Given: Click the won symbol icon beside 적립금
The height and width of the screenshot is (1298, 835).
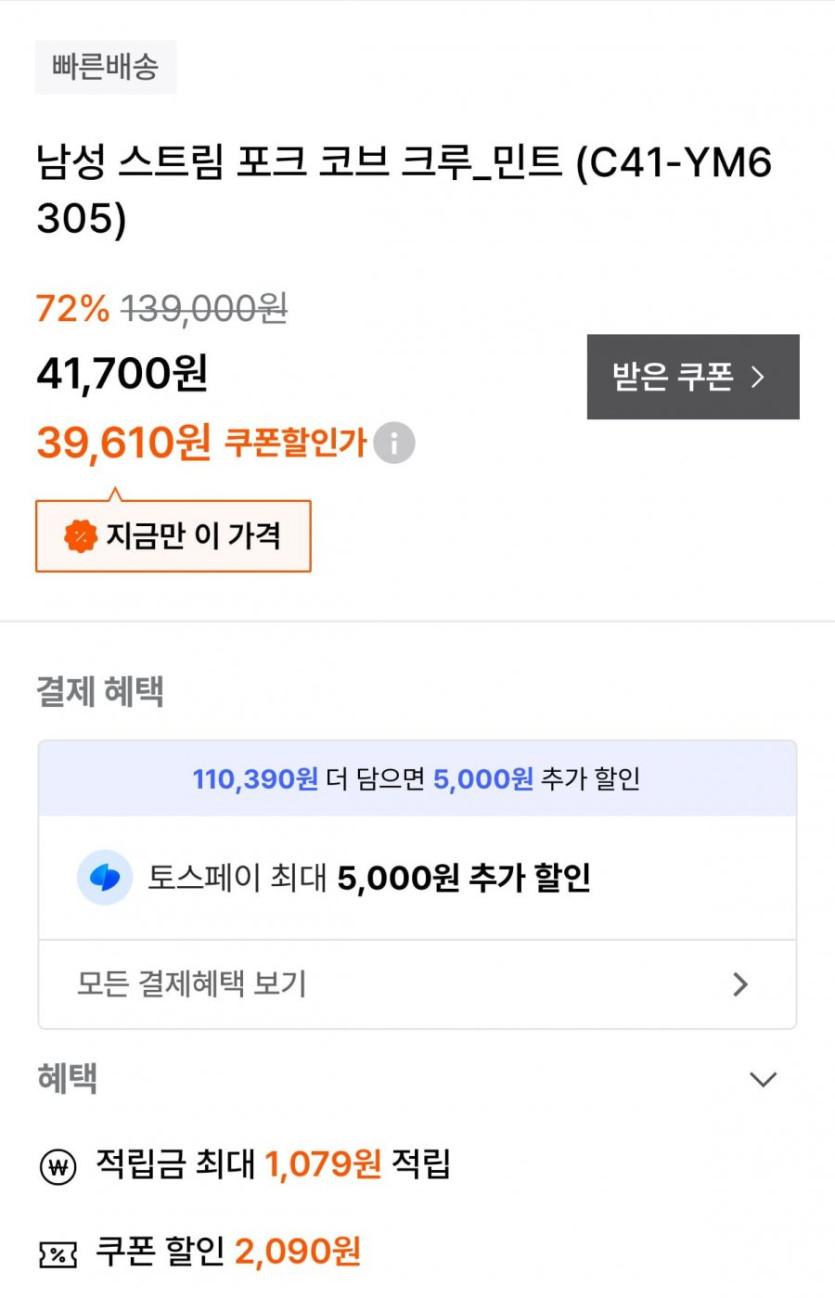Looking at the screenshot, I should (x=58, y=1166).
